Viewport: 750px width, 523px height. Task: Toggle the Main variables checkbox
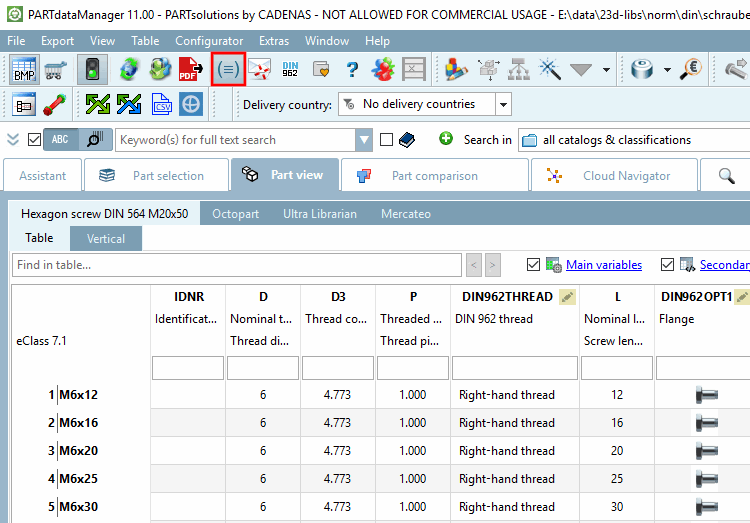[533, 265]
